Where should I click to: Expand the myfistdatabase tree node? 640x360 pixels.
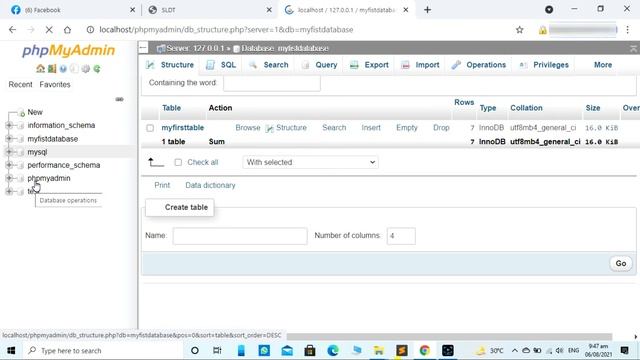click(x=9, y=139)
